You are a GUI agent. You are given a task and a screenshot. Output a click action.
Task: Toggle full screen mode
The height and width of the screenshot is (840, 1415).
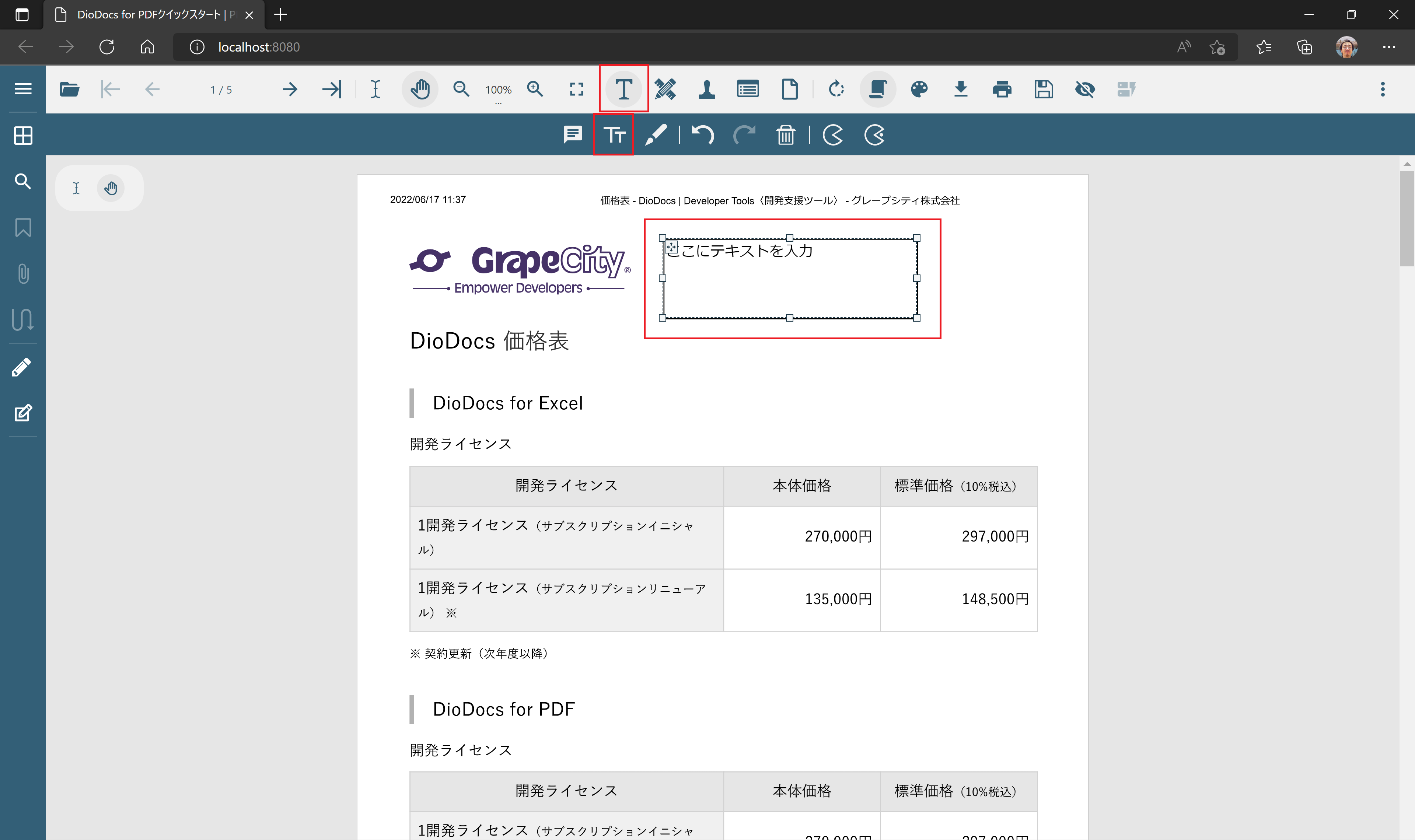pyautogui.click(x=576, y=90)
